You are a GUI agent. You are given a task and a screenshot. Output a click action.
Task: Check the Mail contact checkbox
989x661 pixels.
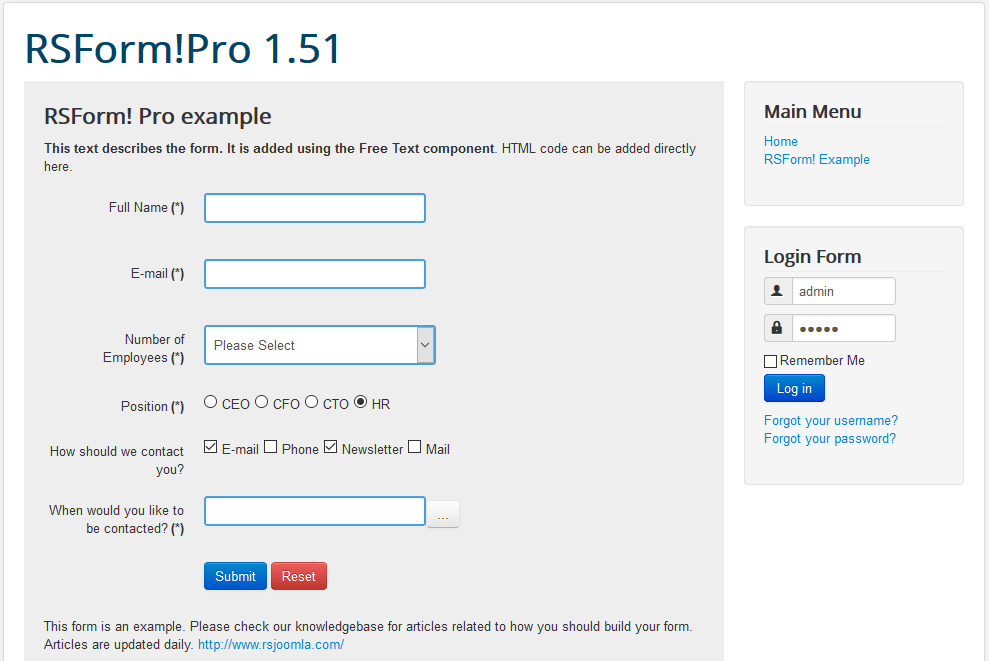coord(414,447)
